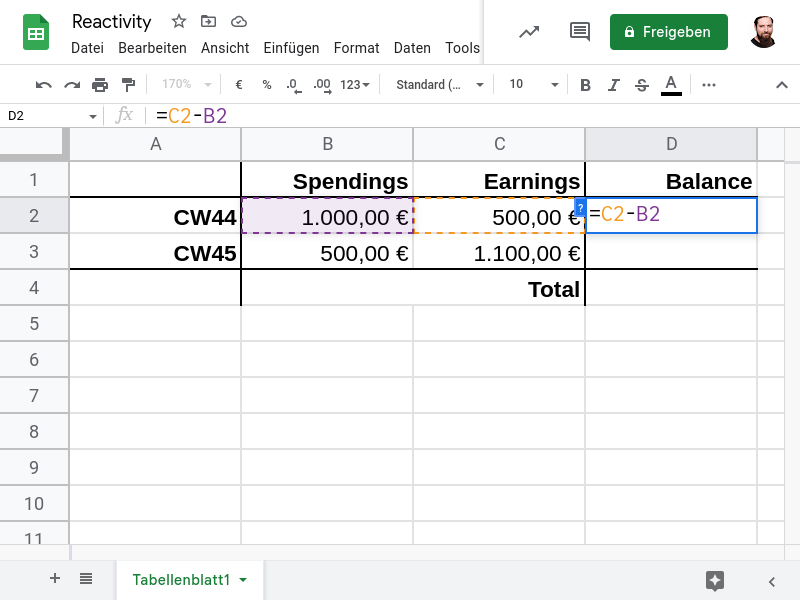The height and width of the screenshot is (600, 800).
Task: Click the Explore button at bottom right
Action: (x=714, y=580)
